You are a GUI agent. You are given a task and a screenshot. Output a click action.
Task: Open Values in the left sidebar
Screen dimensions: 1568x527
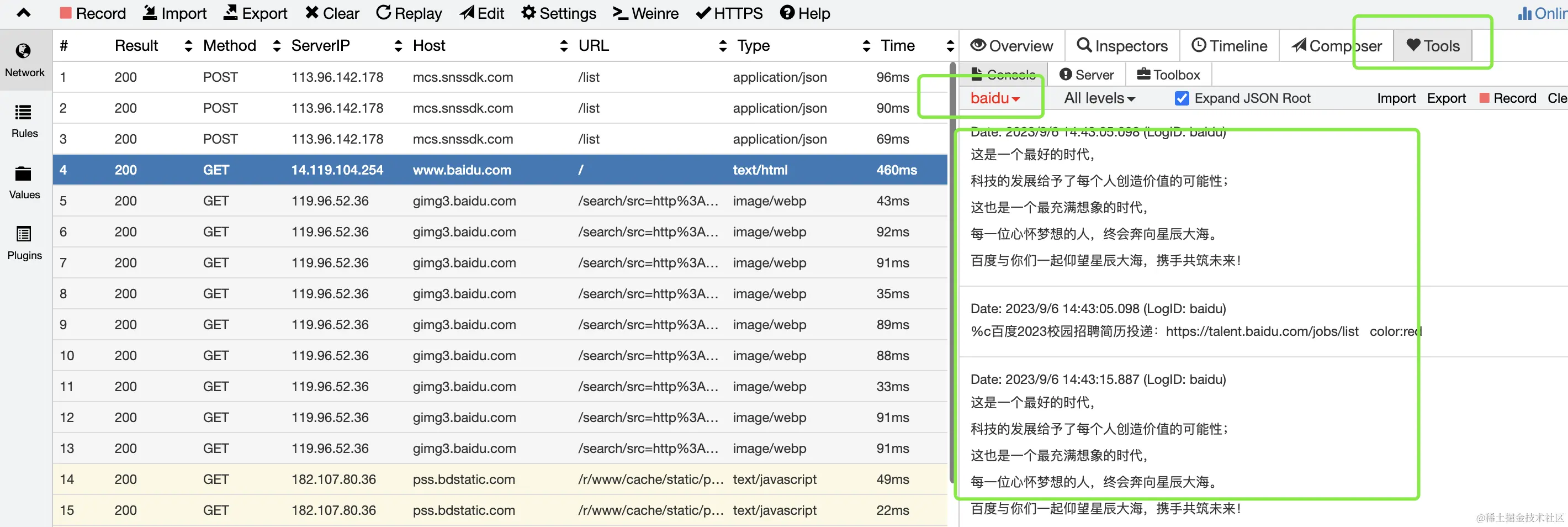click(24, 182)
